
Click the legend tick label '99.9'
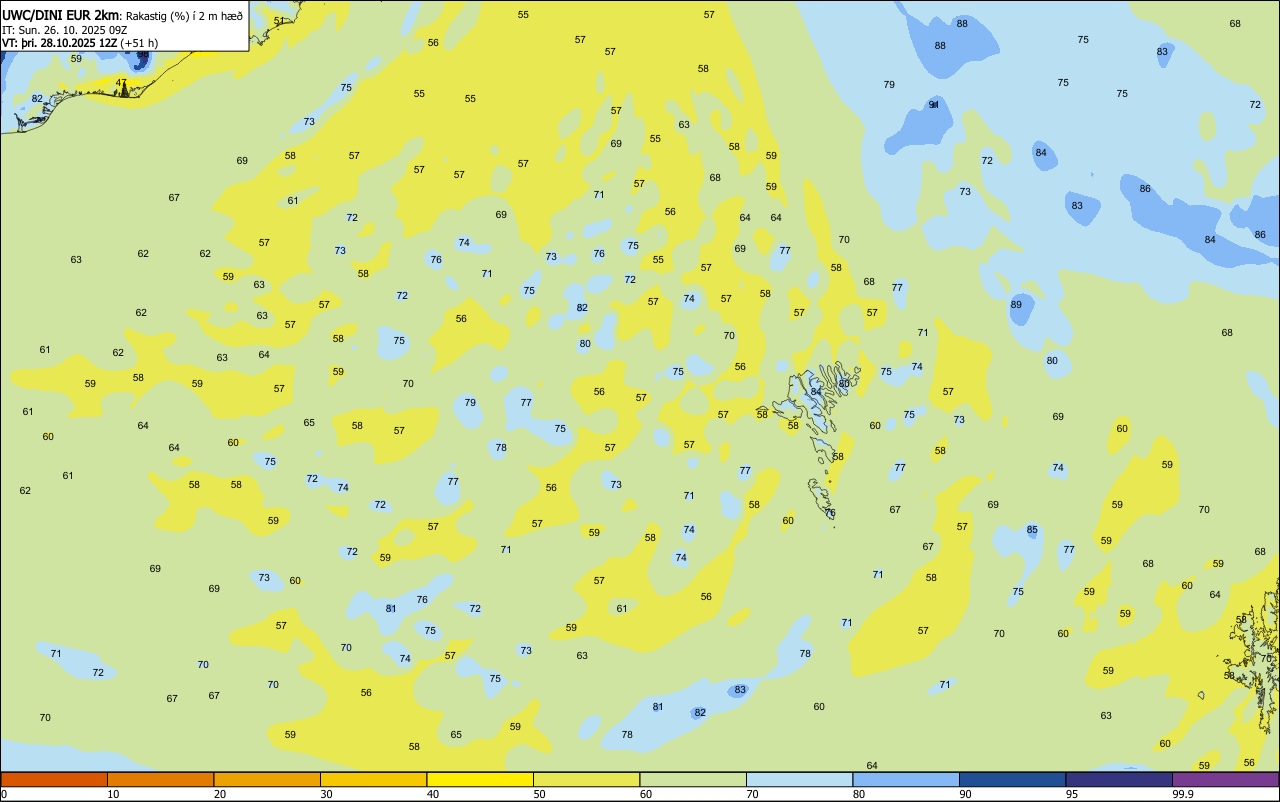(1183, 794)
